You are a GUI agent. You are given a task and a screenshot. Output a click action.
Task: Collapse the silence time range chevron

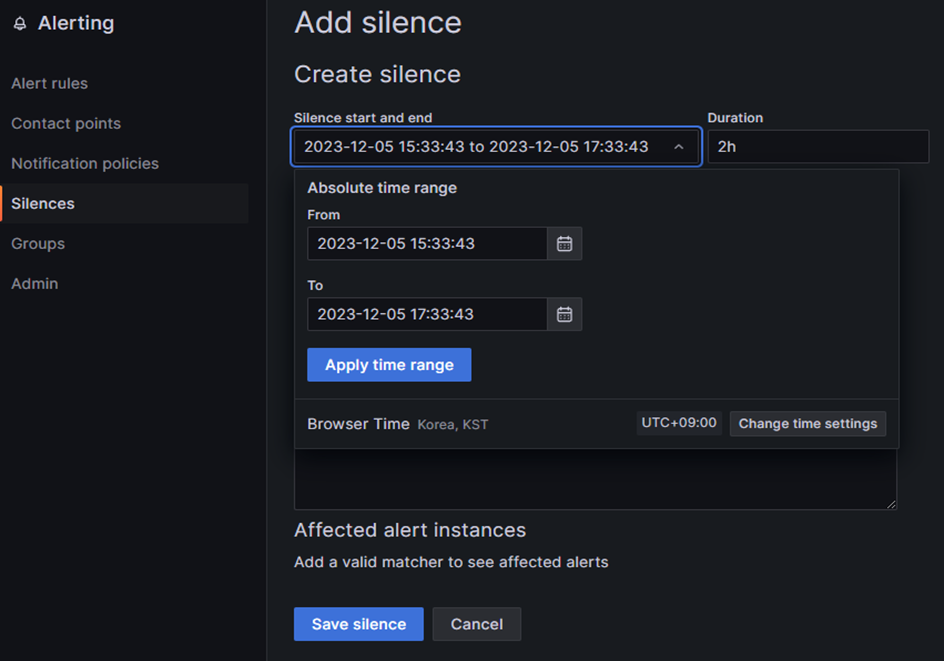point(678,147)
